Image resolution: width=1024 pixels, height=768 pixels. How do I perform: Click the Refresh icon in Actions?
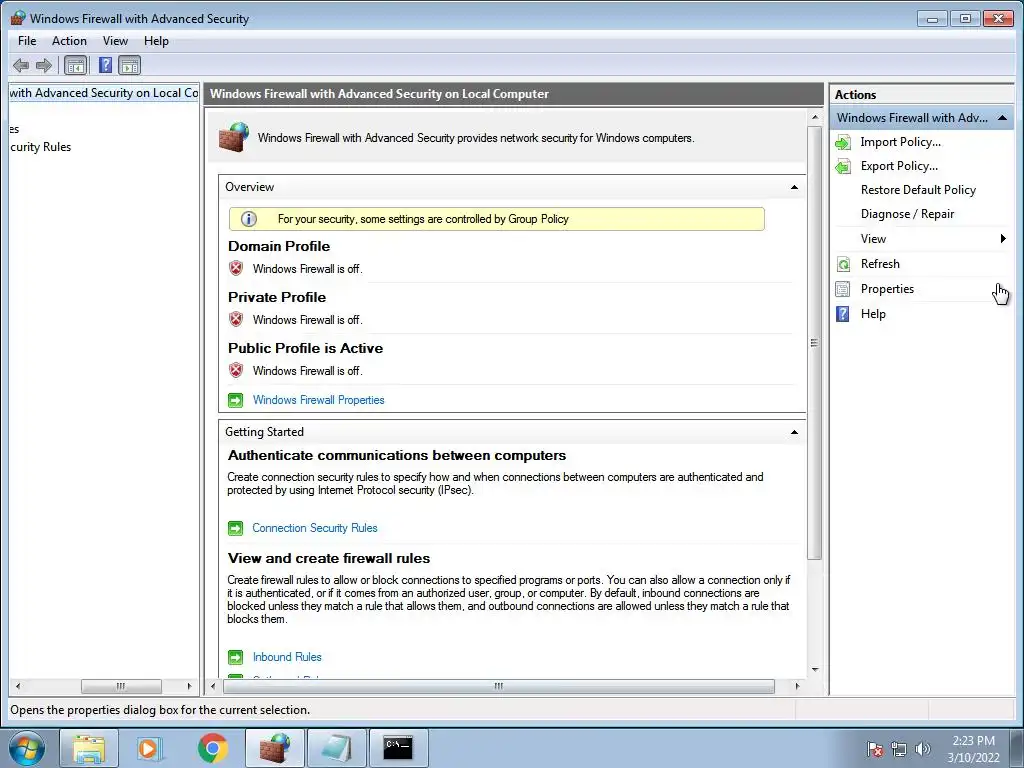(843, 264)
